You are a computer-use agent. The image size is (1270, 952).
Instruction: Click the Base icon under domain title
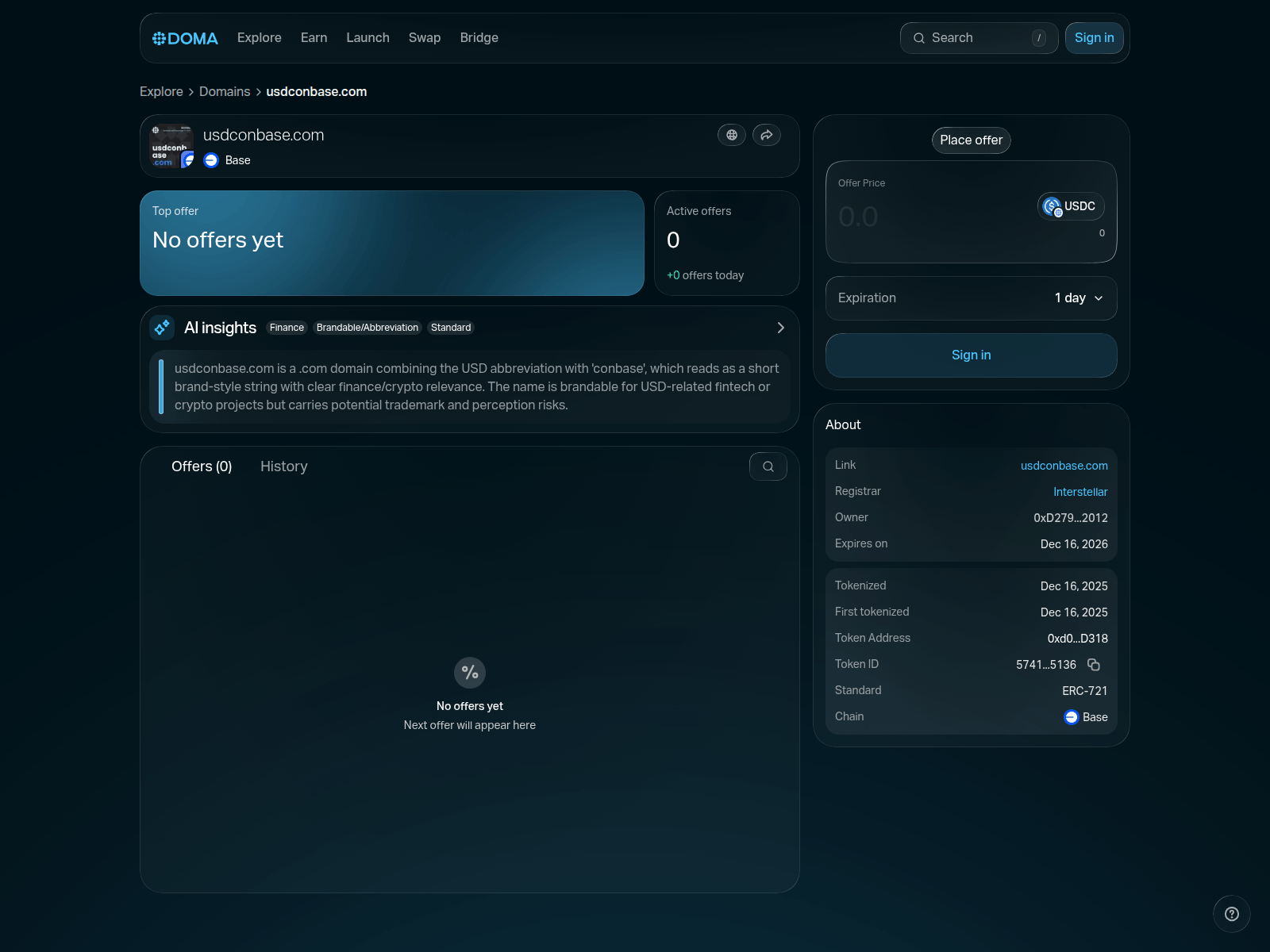211,160
